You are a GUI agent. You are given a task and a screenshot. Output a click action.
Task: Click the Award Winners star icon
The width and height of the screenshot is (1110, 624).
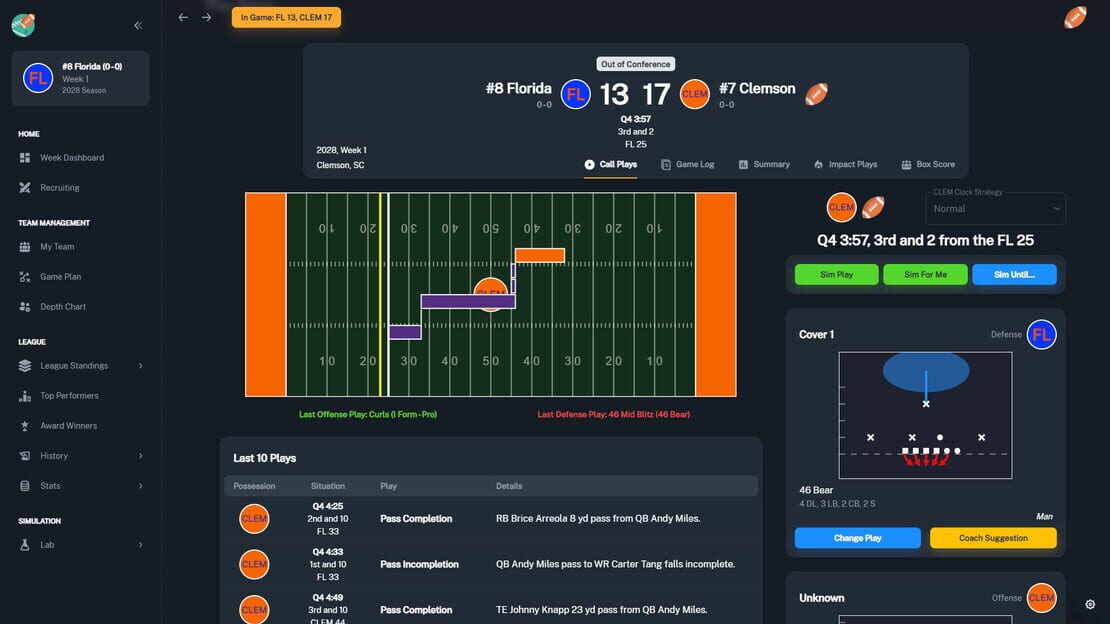click(x=25, y=426)
